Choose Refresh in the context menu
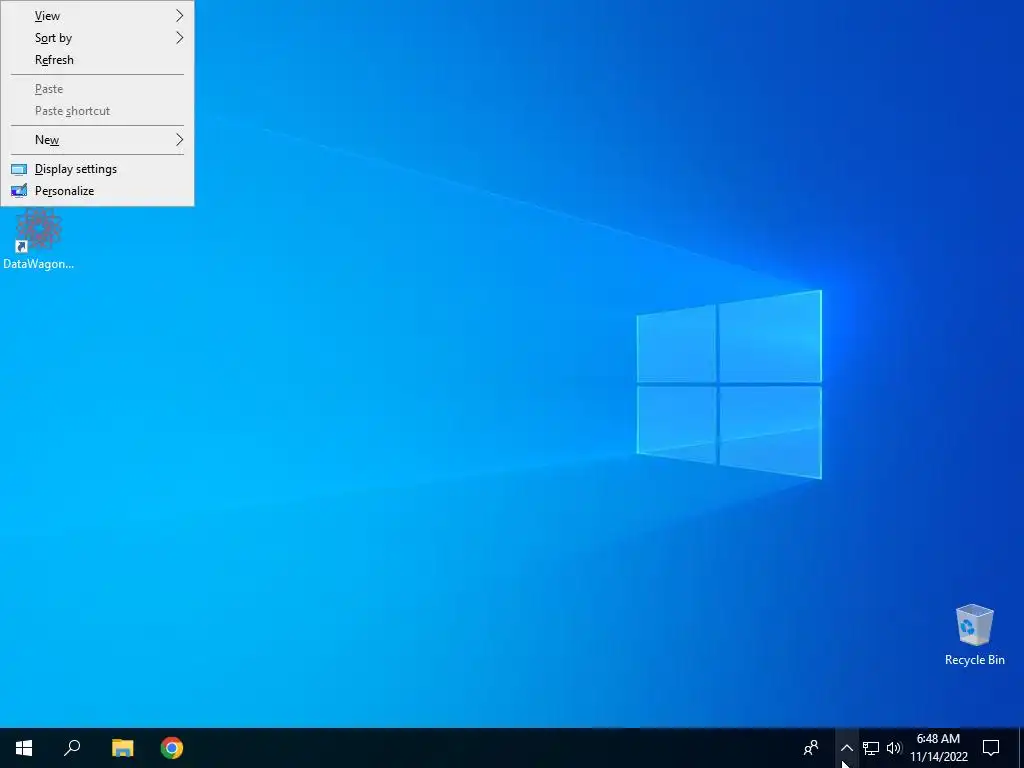 97,60
